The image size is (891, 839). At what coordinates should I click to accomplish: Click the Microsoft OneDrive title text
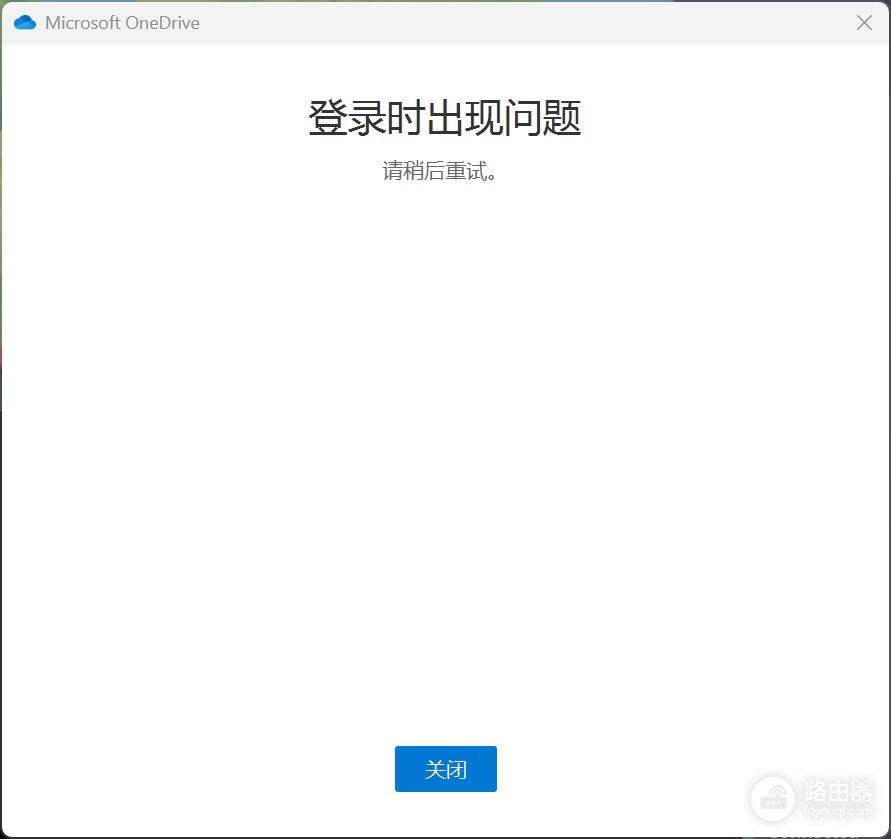click(122, 23)
